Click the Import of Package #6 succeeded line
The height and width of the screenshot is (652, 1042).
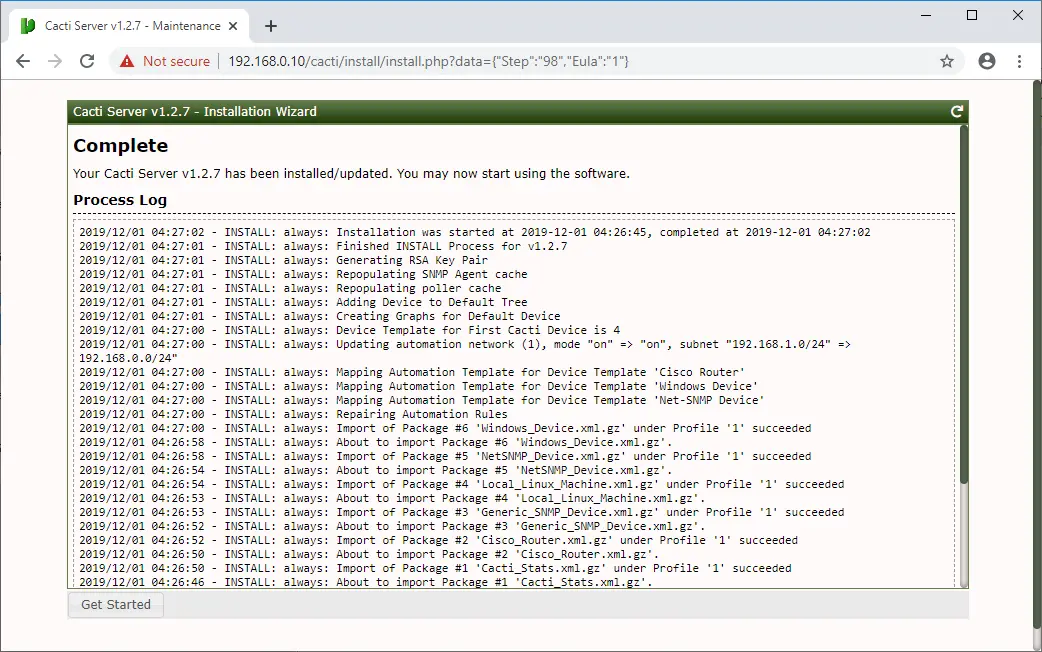pyautogui.click(x=445, y=428)
